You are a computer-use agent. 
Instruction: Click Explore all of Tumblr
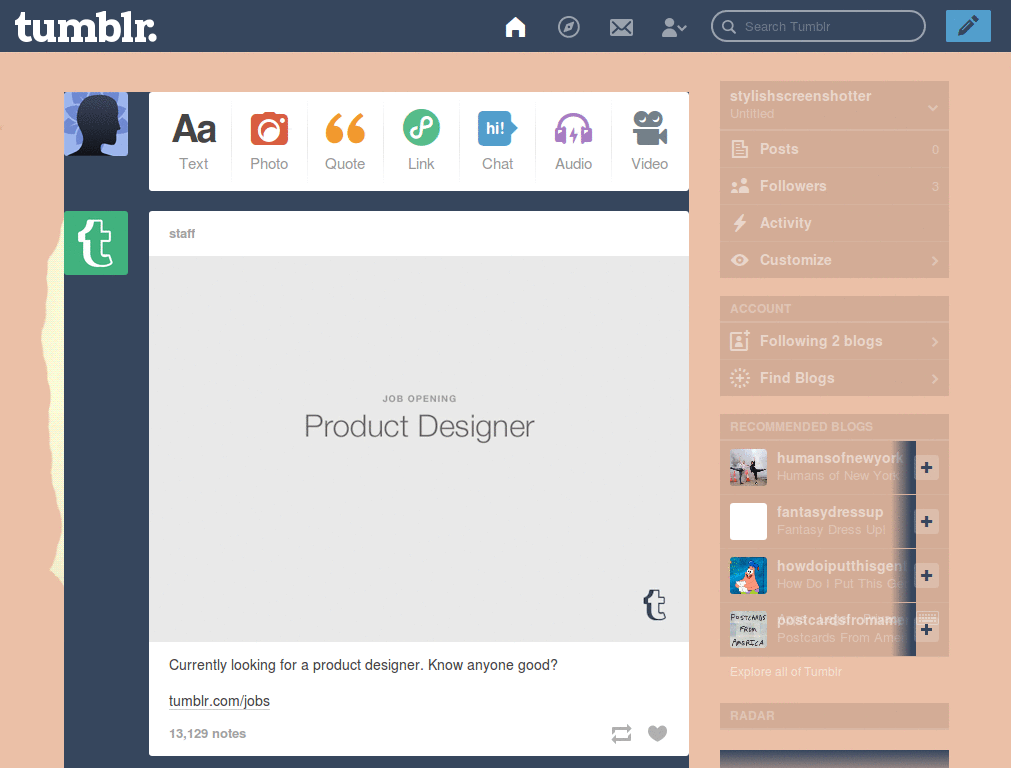pyautogui.click(x=786, y=671)
